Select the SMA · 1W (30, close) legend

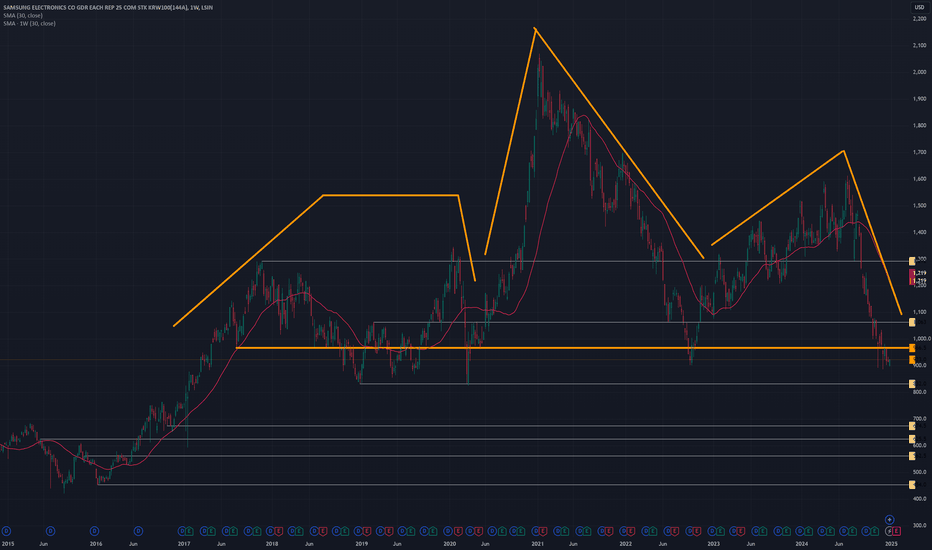(x=30, y=23)
